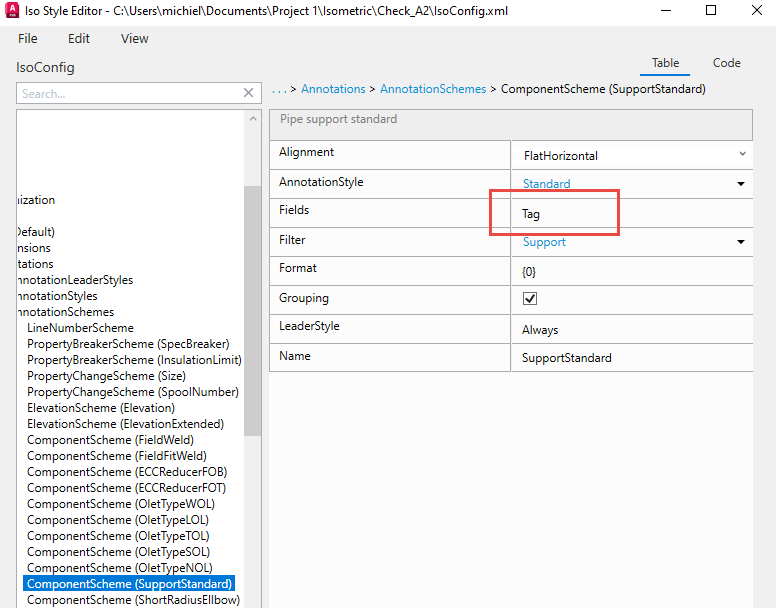Select LineNumberScheme in the tree
The height and width of the screenshot is (608, 776).
[80, 328]
